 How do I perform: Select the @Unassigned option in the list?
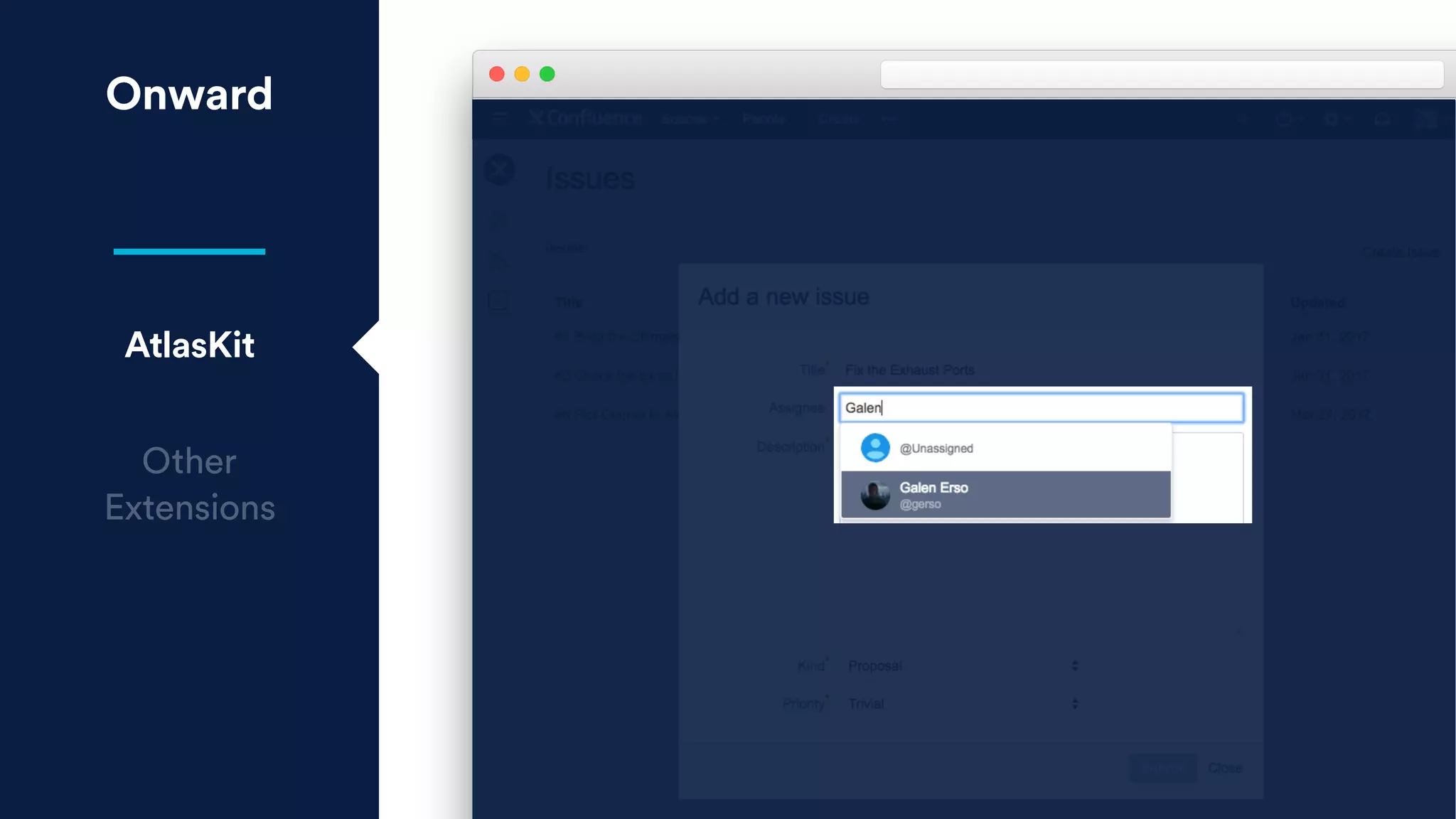[x=1005, y=448]
